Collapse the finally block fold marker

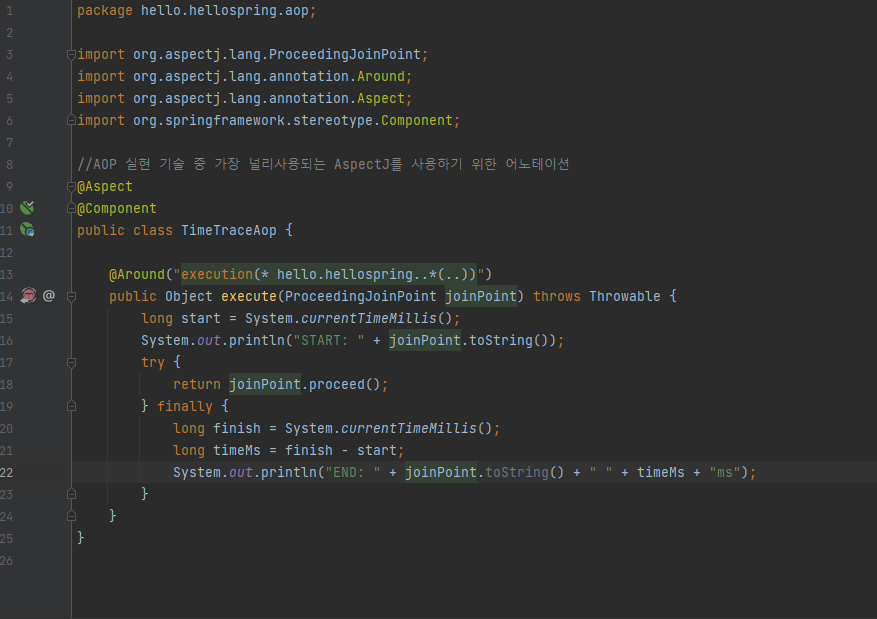click(x=71, y=406)
